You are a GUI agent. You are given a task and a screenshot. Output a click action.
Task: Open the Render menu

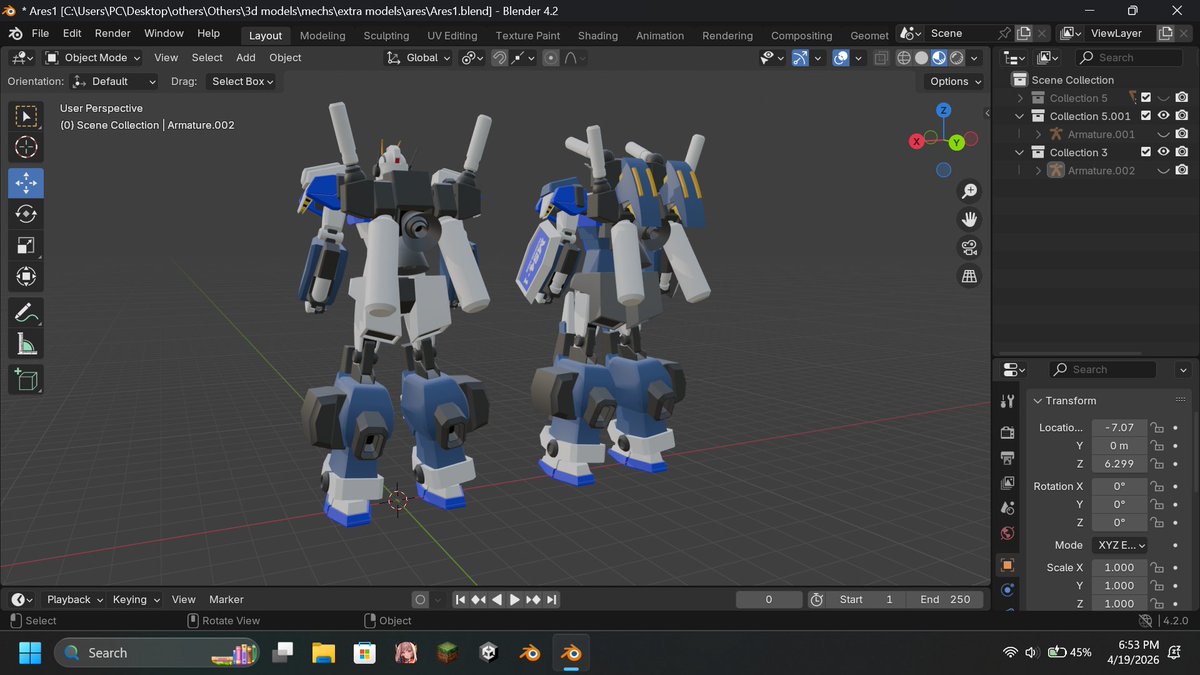tap(112, 33)
